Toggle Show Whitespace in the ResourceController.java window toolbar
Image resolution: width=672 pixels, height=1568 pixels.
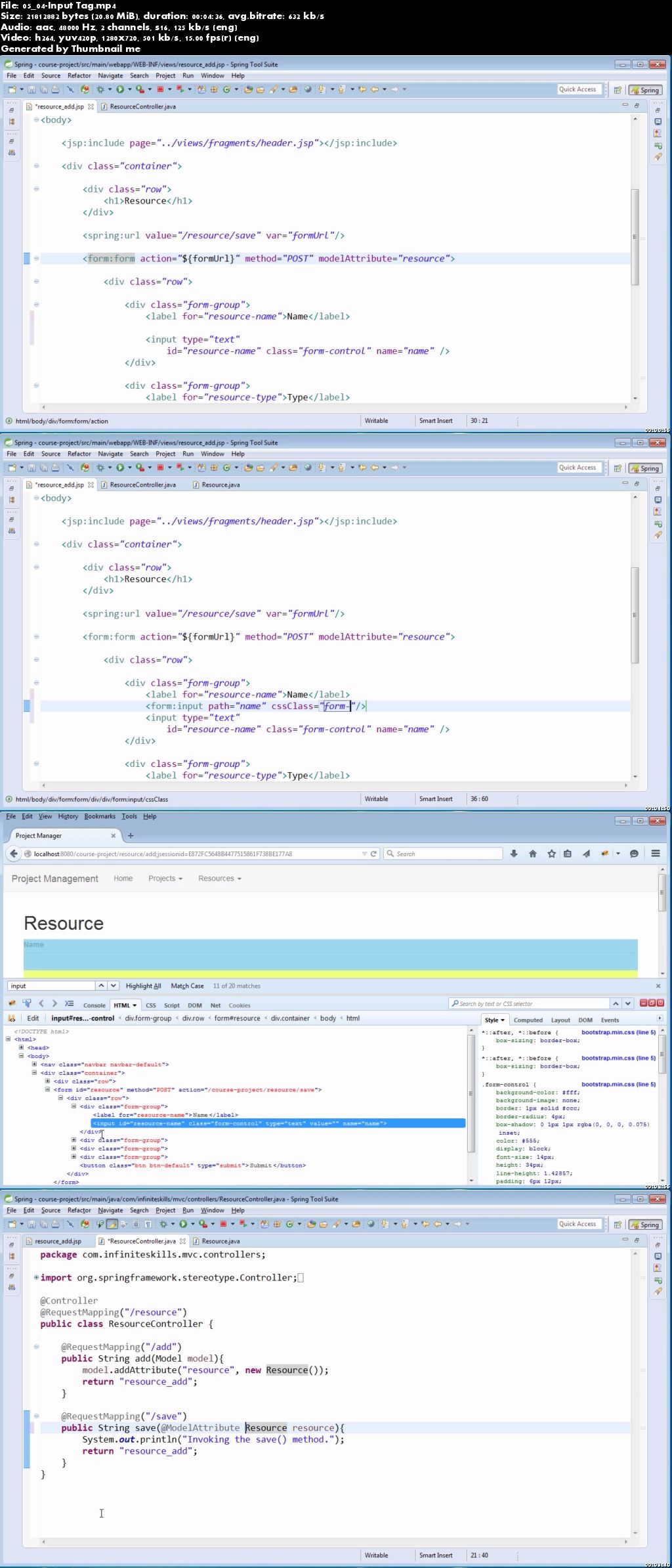[x=148, y=1224]
